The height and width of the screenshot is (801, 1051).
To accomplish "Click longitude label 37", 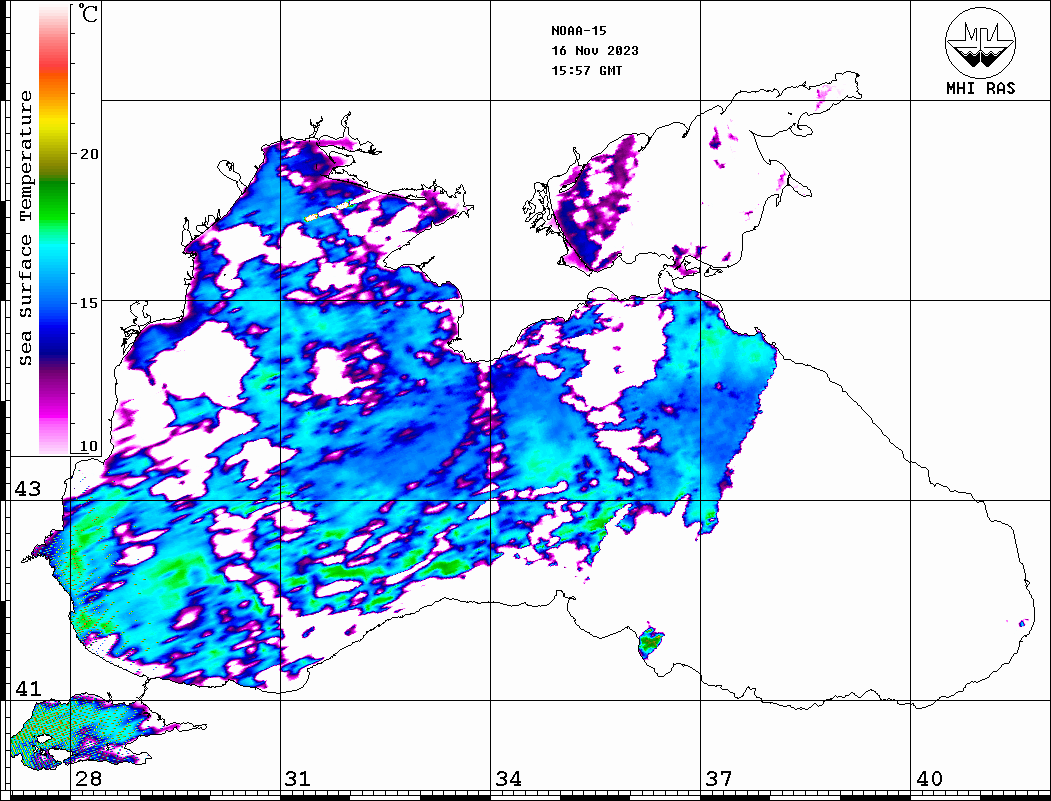I will 719,779.
